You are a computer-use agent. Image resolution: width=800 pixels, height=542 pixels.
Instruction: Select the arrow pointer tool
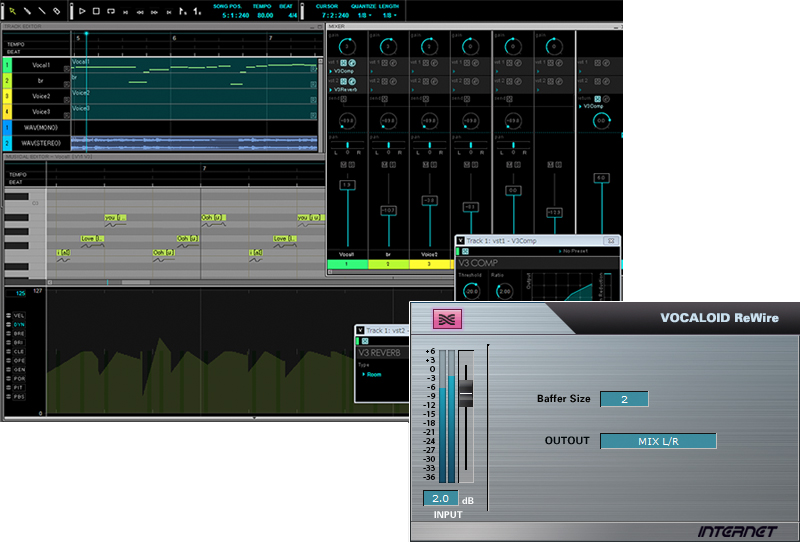pyautogui.click(x=12, y=11)
